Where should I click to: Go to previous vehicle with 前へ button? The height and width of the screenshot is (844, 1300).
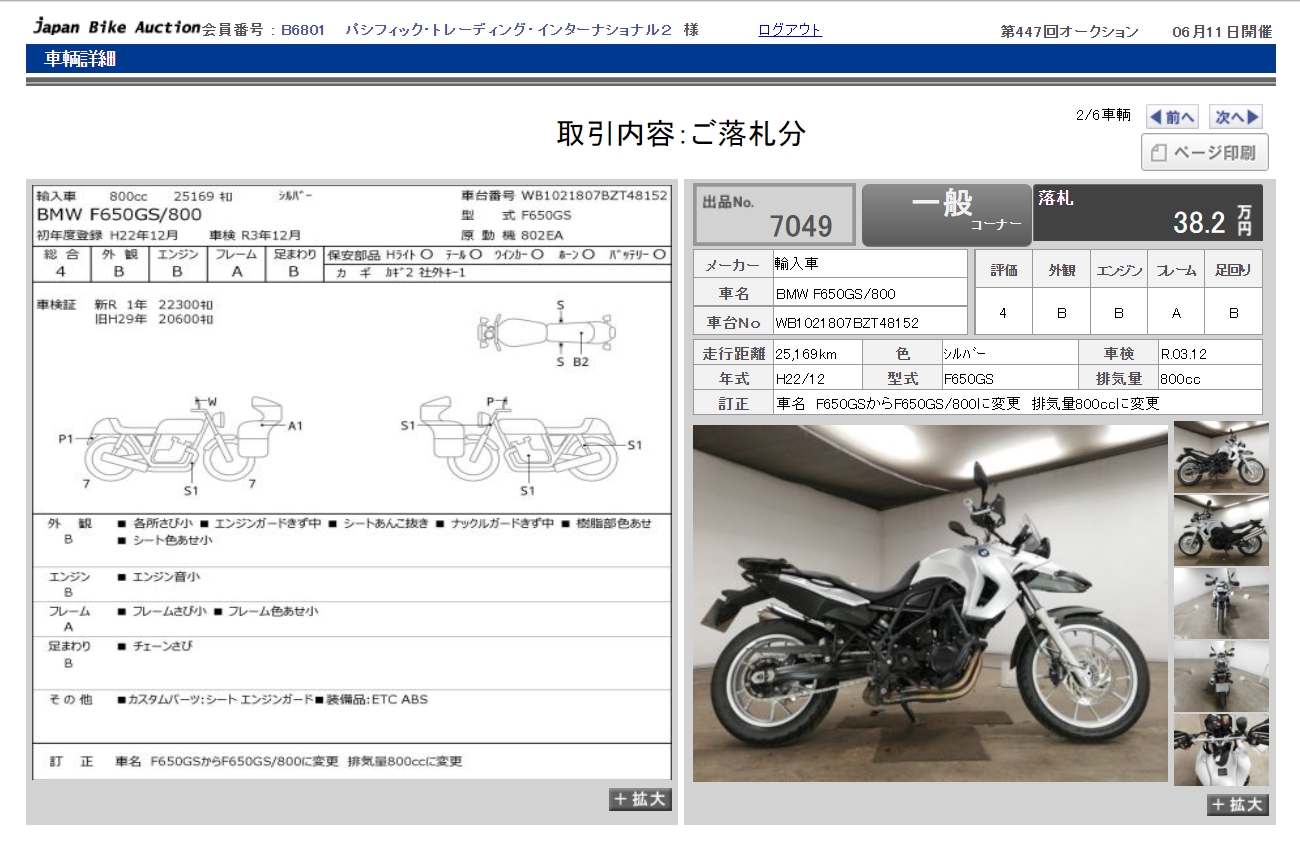[1172, 117]
